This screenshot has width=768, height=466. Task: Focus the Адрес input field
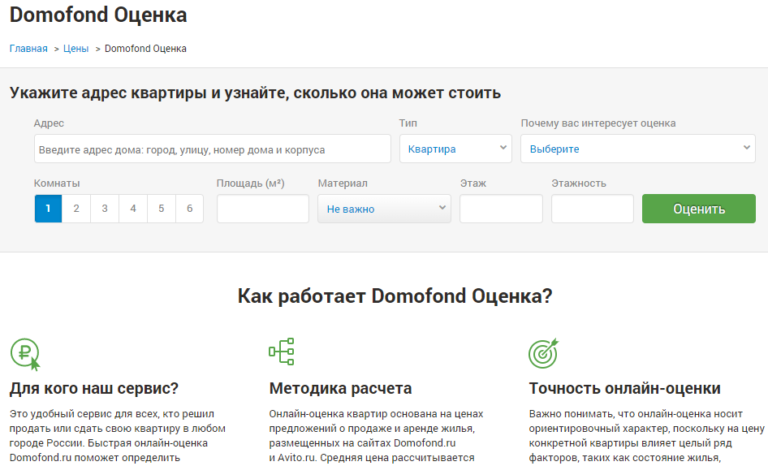click(213, 149)
